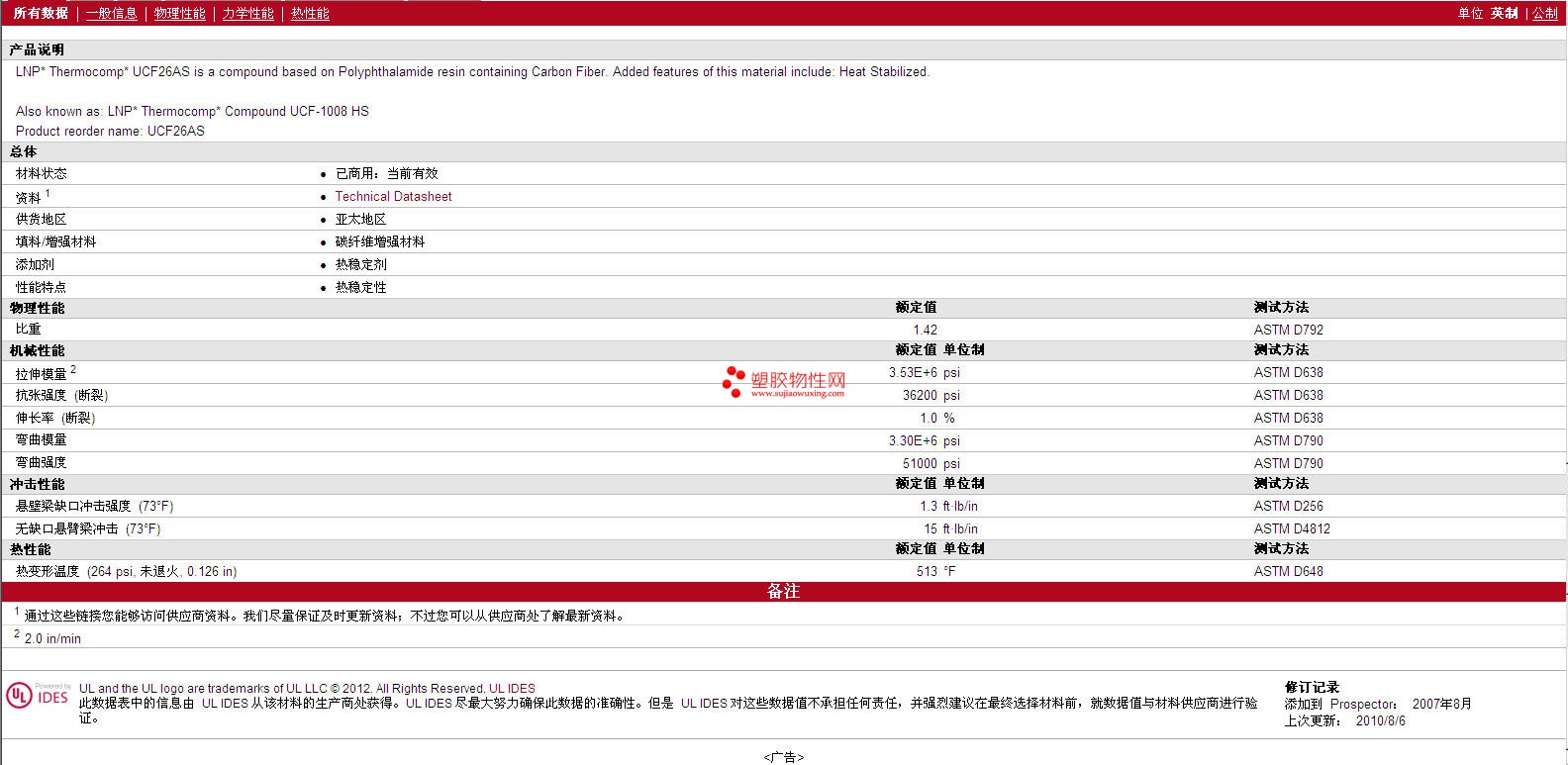Open the Technical Datasheet link
Image resolution: width=1568 pixels, height=765 pixels.
(393, 196)
